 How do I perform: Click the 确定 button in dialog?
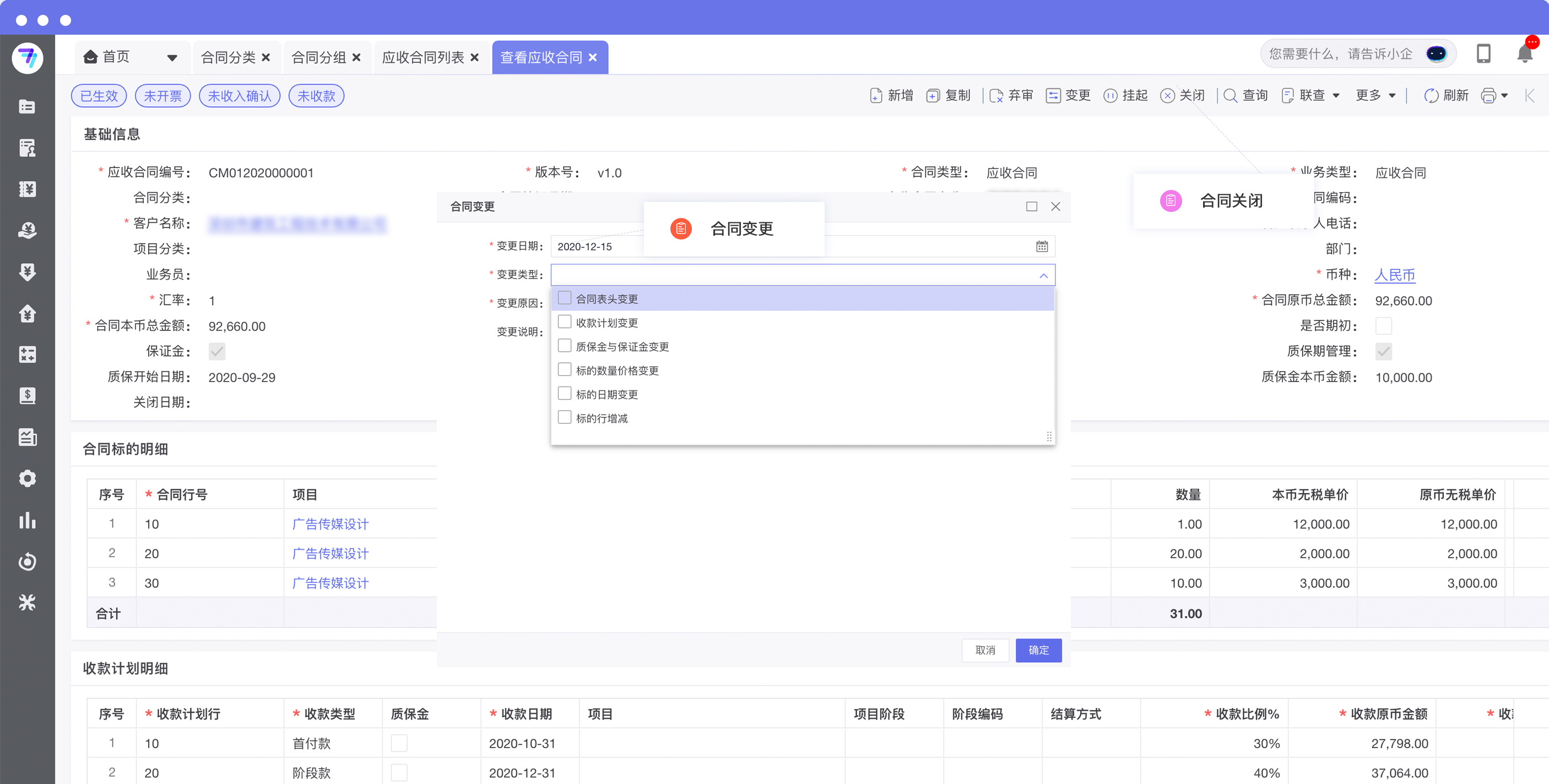pos(1038,650)
